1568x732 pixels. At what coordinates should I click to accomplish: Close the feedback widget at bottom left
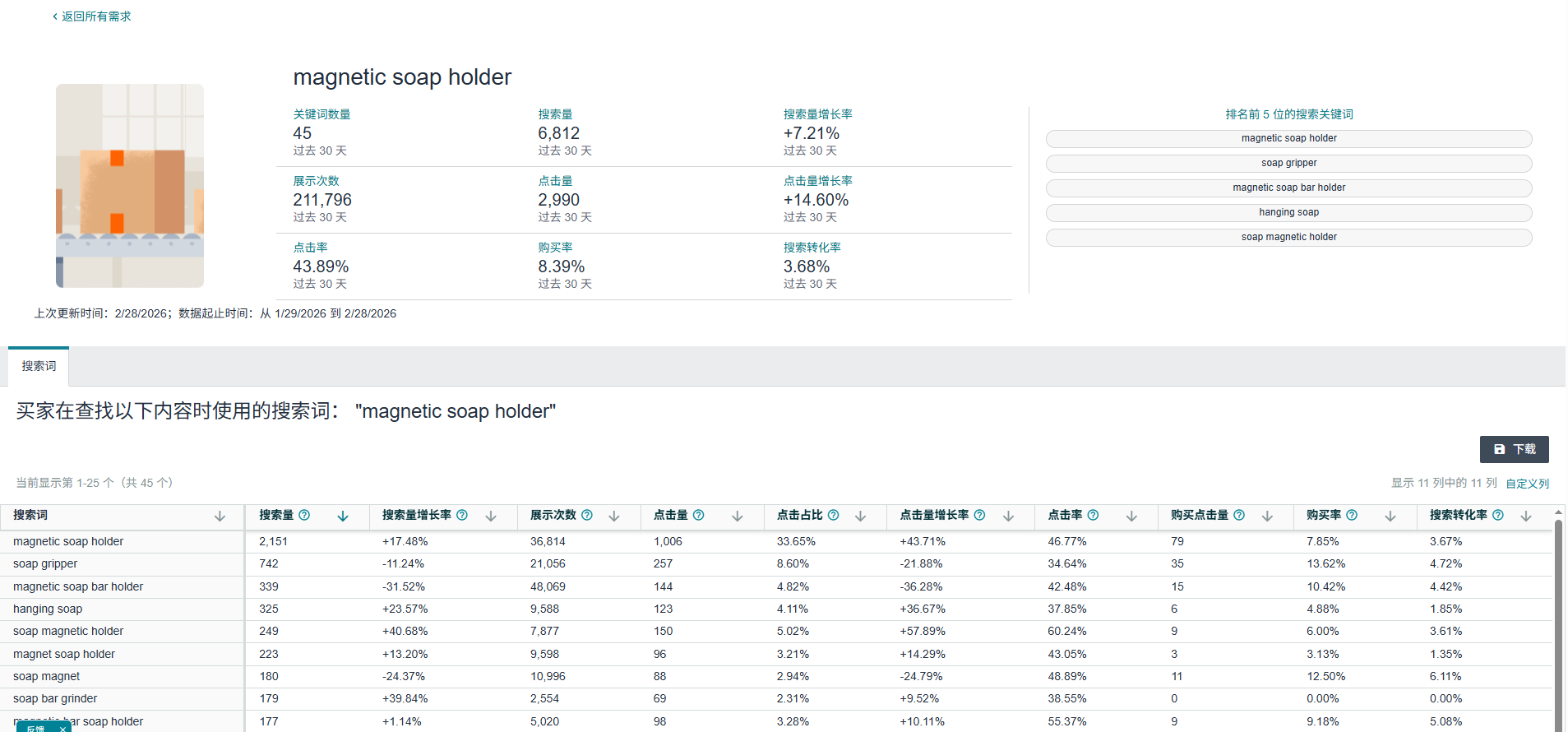point(62,729)
